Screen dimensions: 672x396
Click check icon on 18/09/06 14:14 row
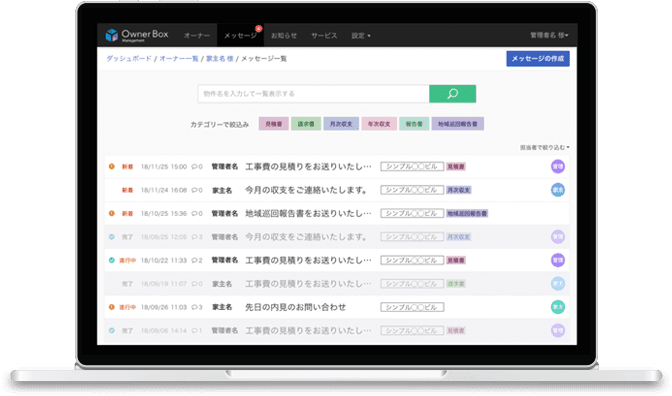111,330
